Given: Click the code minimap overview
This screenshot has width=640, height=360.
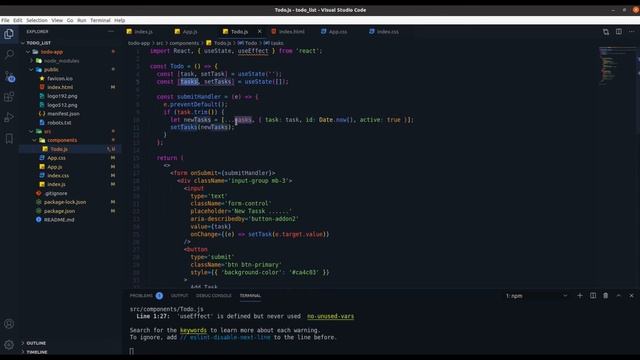Looking at the screenshot, I should (616, 65).
